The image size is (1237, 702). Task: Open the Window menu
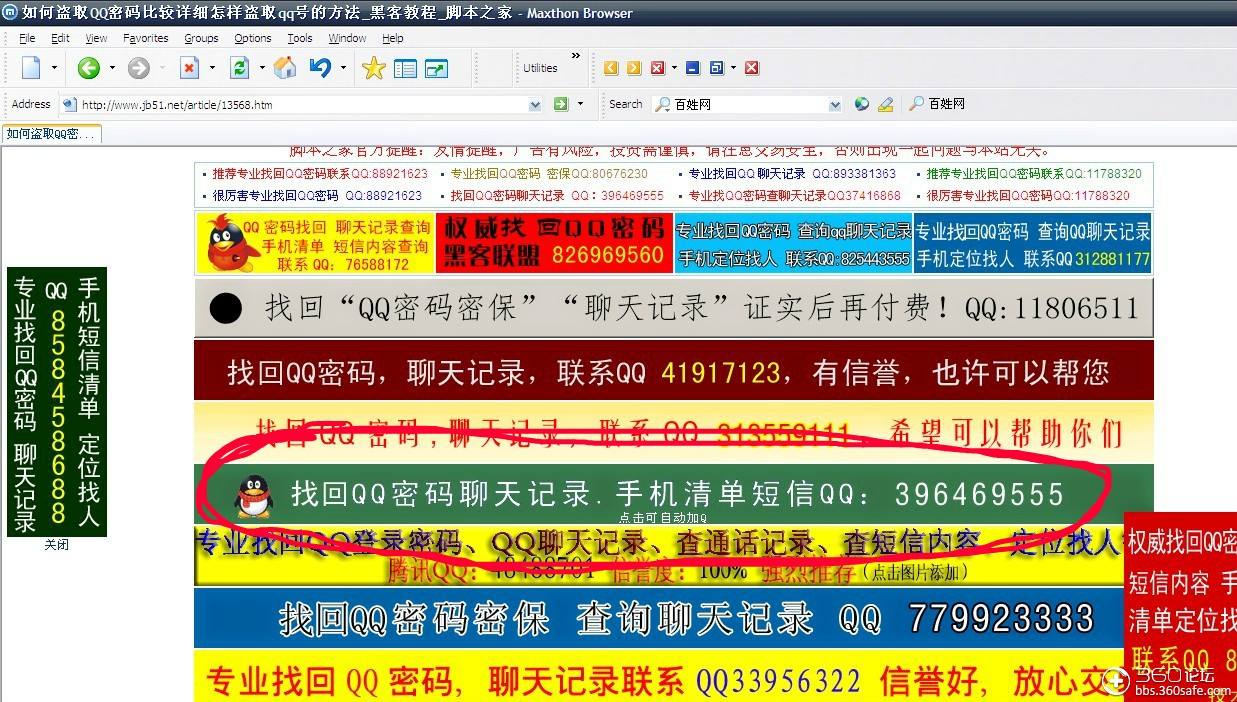click(x=347, y=38)
